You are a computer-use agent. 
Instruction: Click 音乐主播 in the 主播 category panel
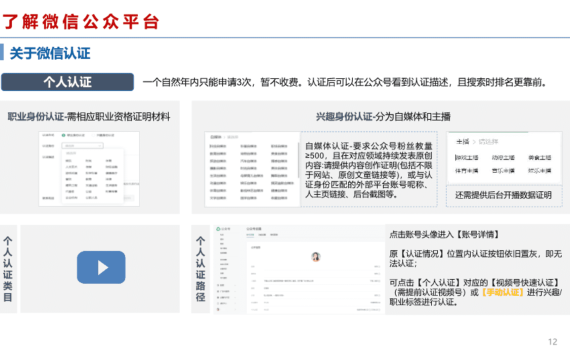tap(503, 170)
